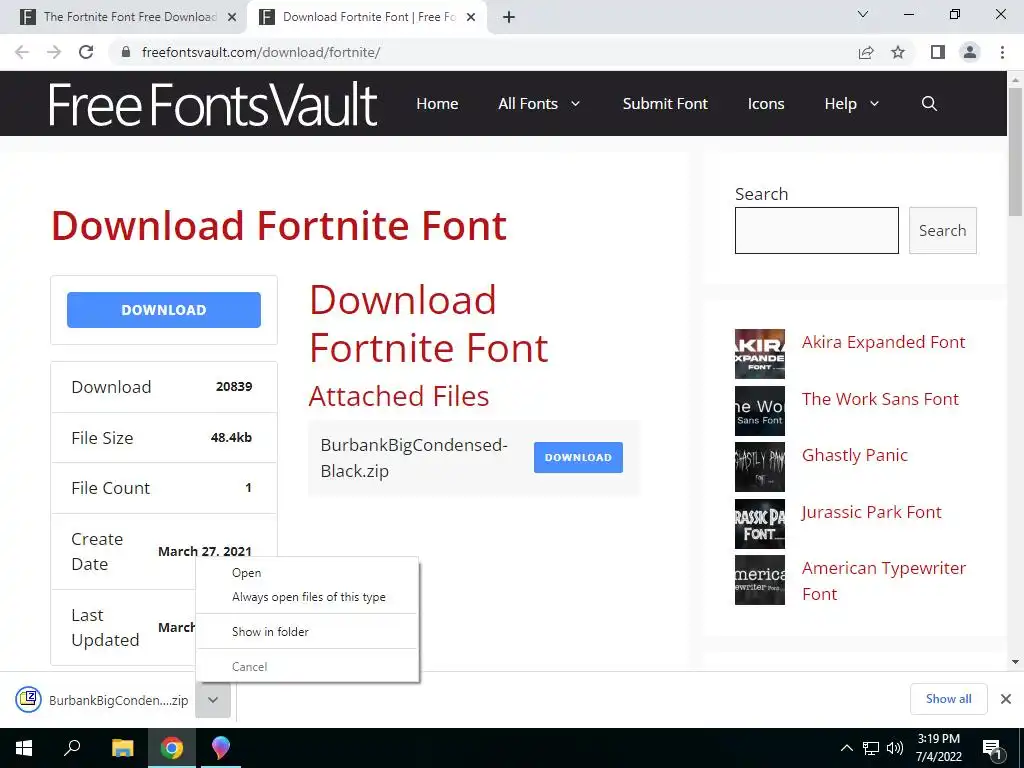
Task: Open American Typewriter Font link
Action: pyautogui.click(x=884, y=581)
